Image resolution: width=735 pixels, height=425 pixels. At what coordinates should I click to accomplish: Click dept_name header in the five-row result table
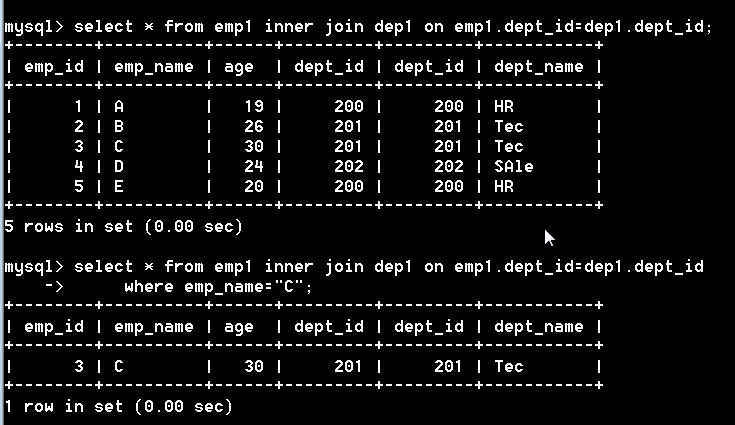(539, 67)
